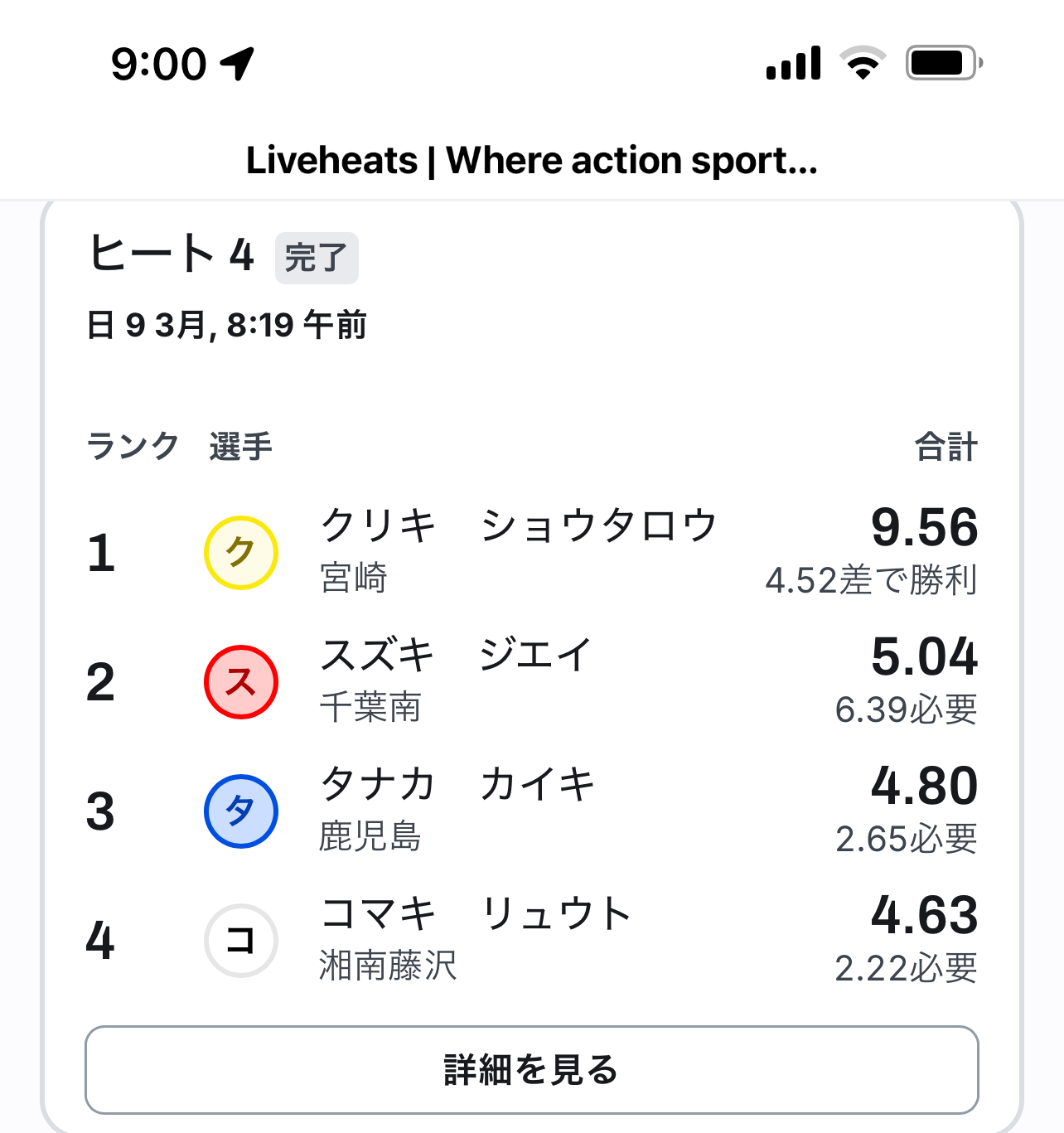1064x1133 pixels.
Task: Tap the red ス jersey avatar
Action: coord(240,682)
